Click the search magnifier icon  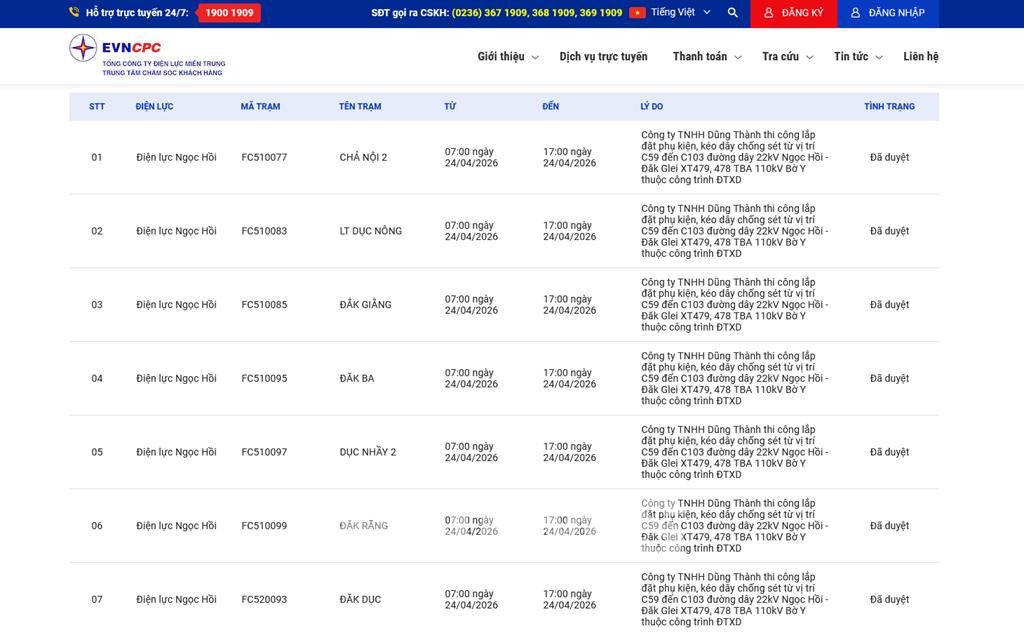[x=733, y=13]
